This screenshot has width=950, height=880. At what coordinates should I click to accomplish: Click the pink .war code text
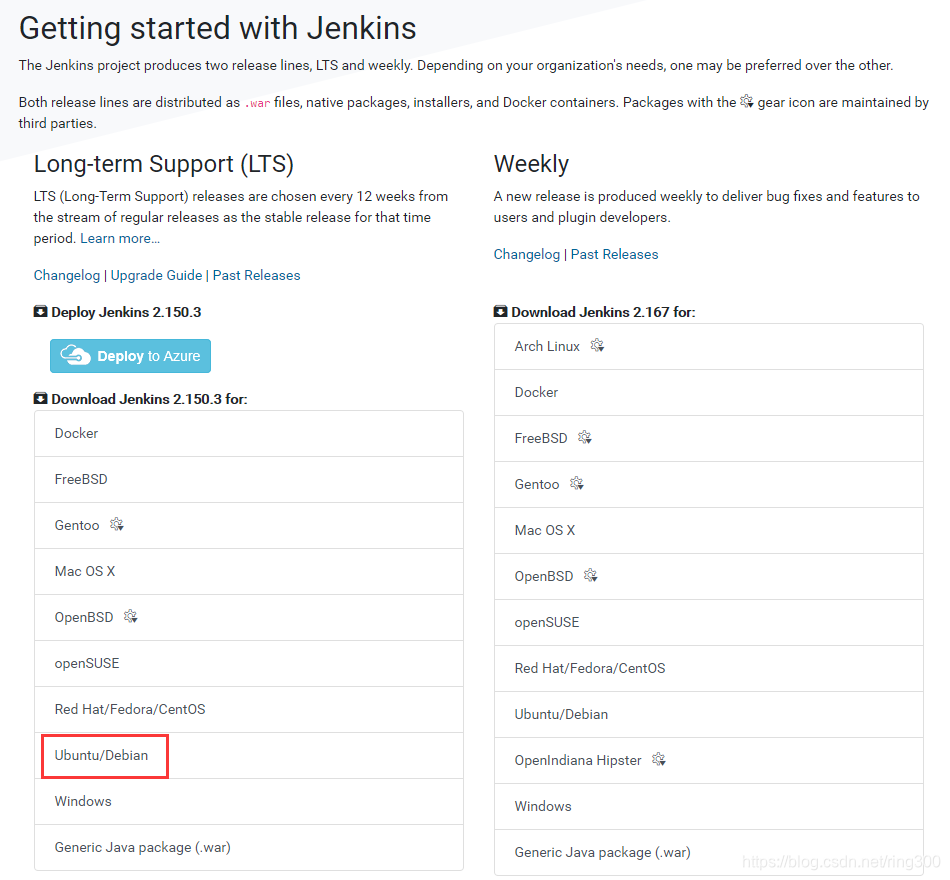tap(257, 103)
